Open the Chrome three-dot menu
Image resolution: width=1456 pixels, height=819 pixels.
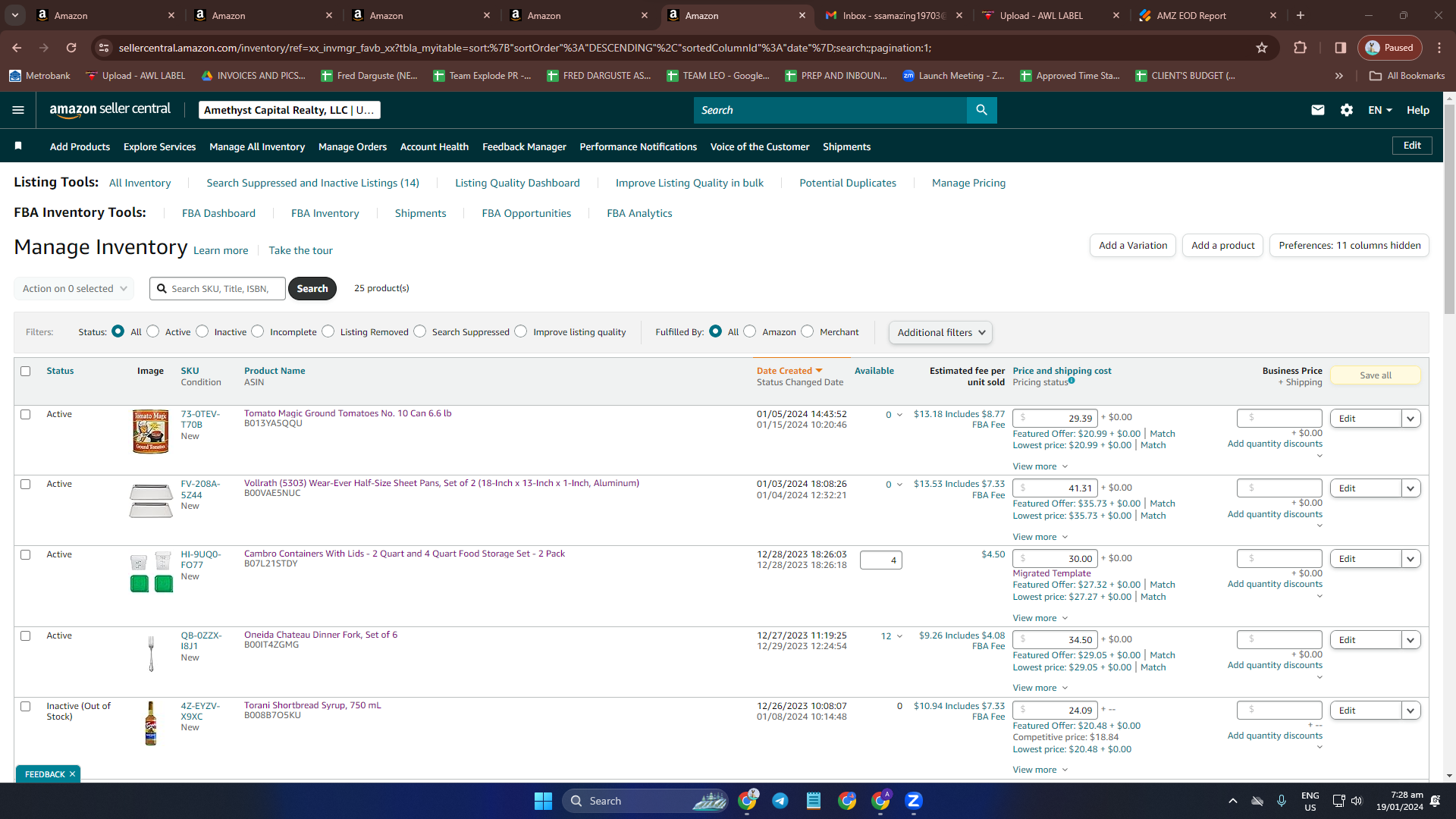click(1439, 48)
